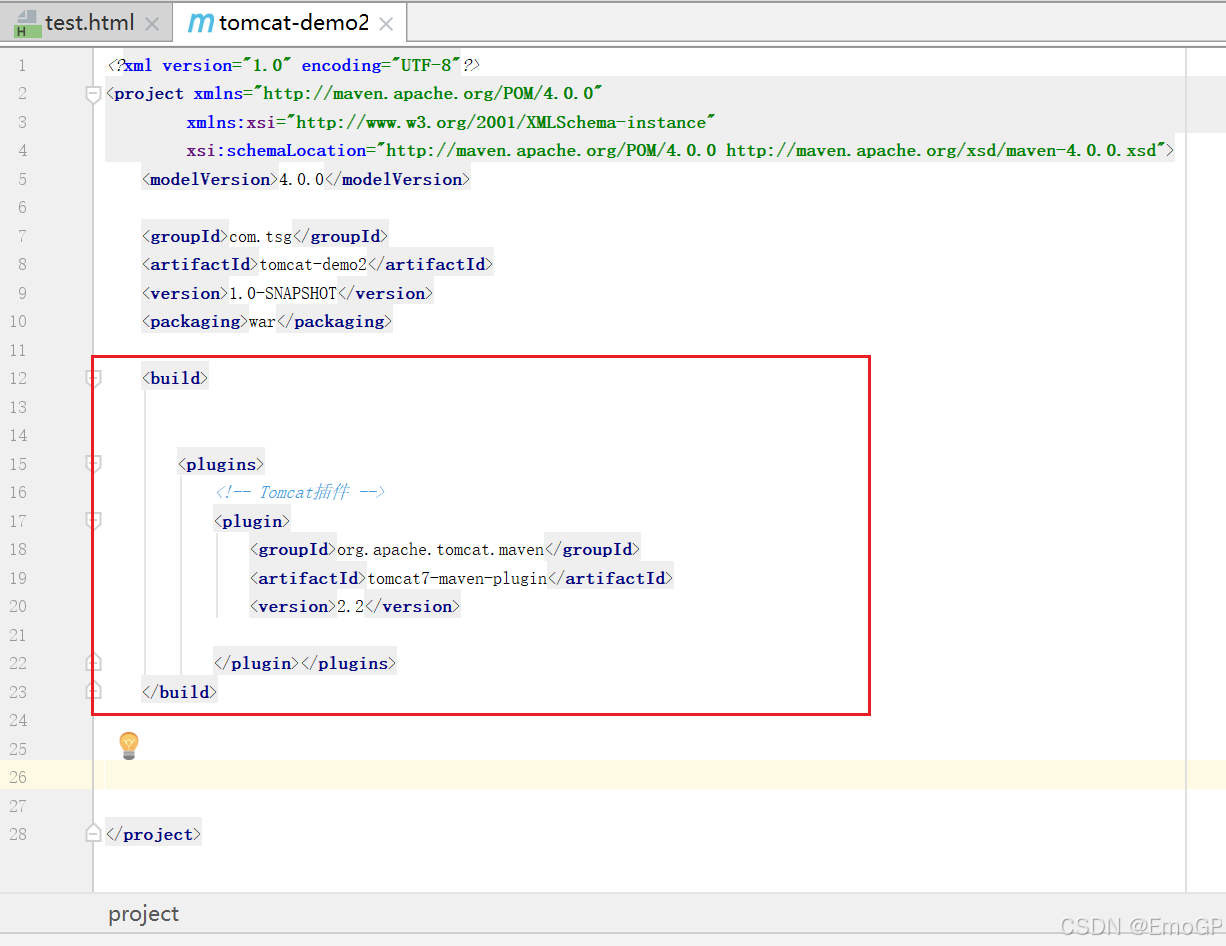Click the modelVersion value 4.0.0

pyautogui.click(x=301, y=179)
